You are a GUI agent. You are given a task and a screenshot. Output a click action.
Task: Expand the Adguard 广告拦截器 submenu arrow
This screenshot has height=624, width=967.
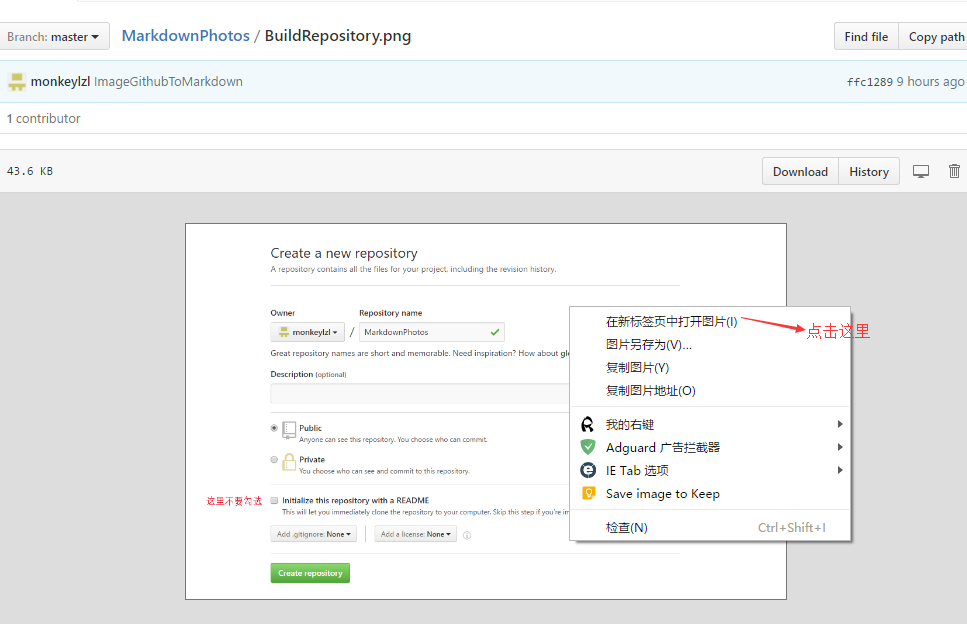tap(839, 447)
